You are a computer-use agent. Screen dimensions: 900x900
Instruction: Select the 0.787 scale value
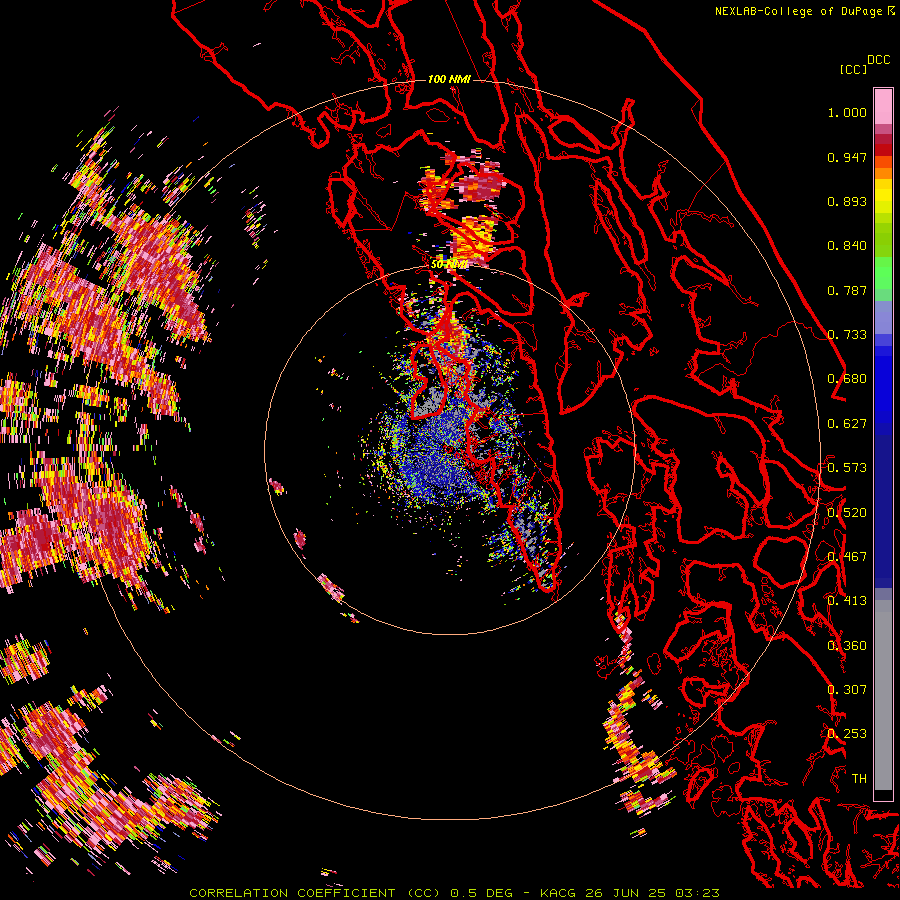tap(847, 290)
